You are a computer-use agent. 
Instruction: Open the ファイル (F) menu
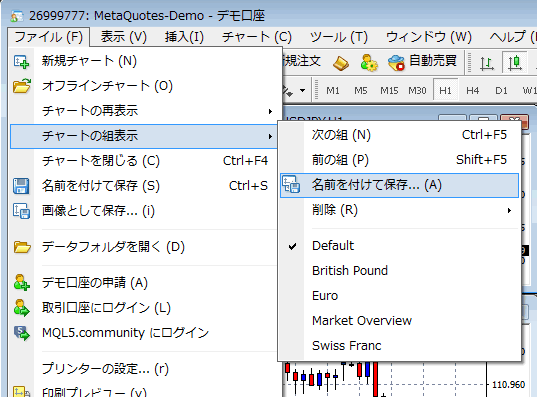click(x=48, y=37)
